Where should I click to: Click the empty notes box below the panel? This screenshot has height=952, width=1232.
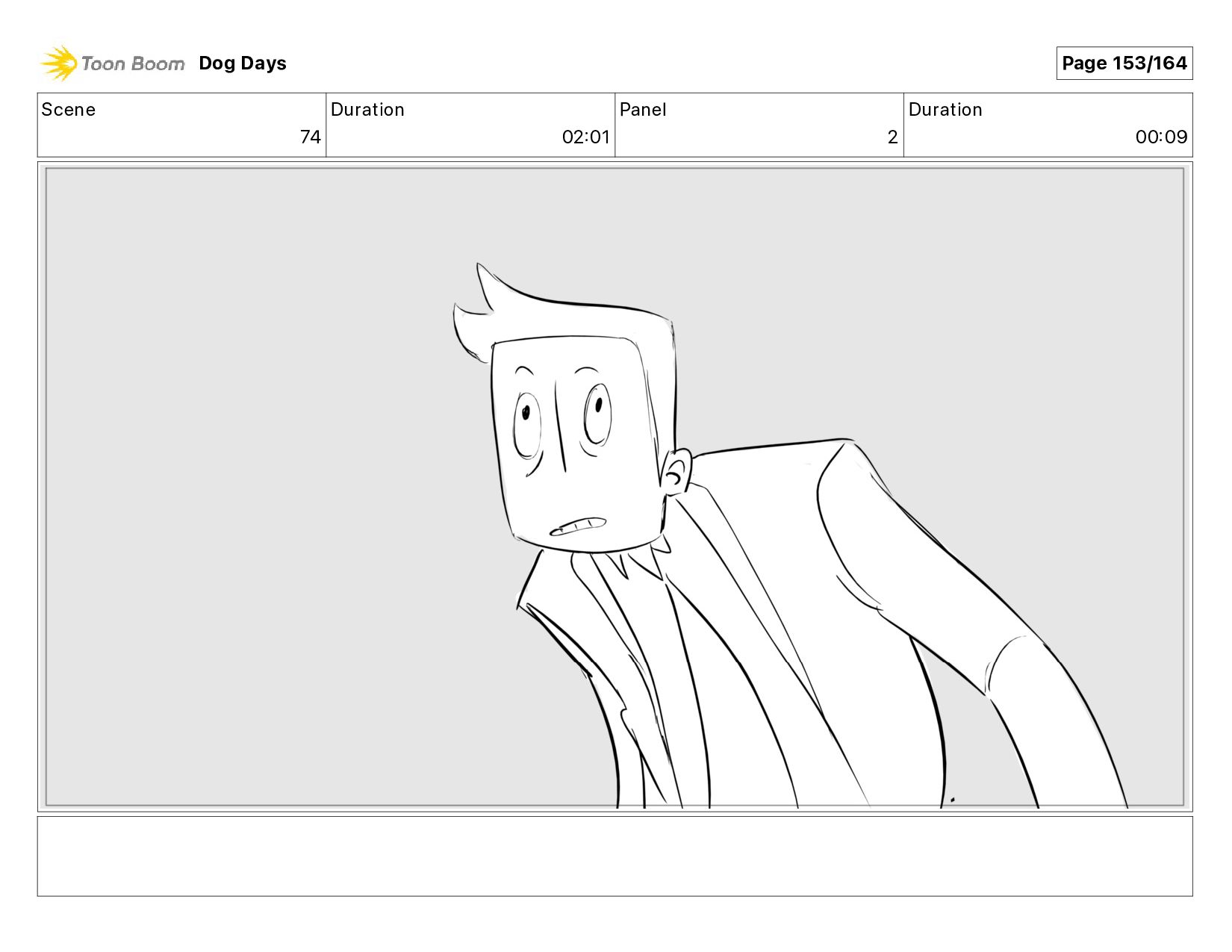click(x=615, y=856)
